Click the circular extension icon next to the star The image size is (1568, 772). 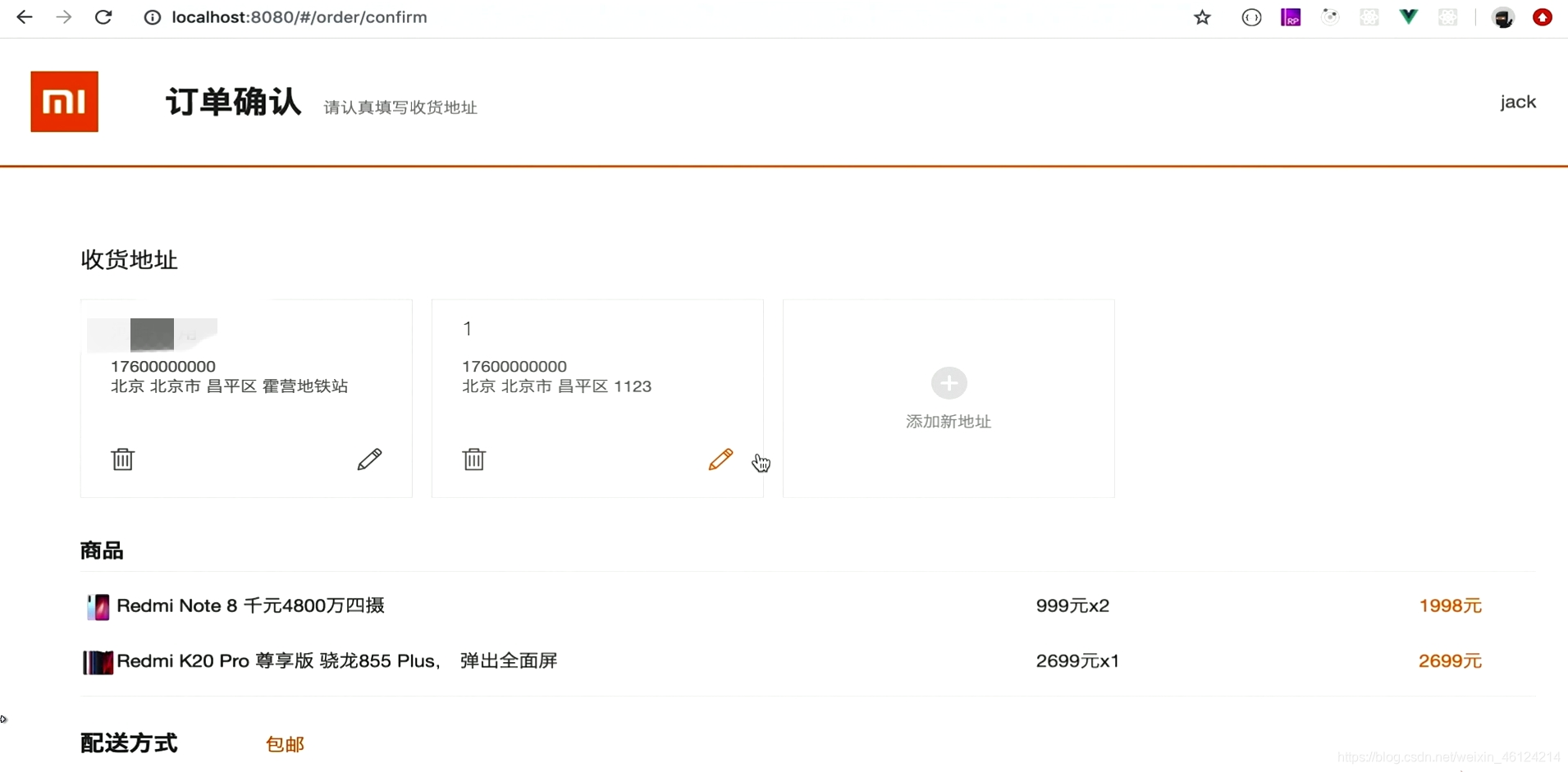pyautogui.click(x=1251, y=17)
